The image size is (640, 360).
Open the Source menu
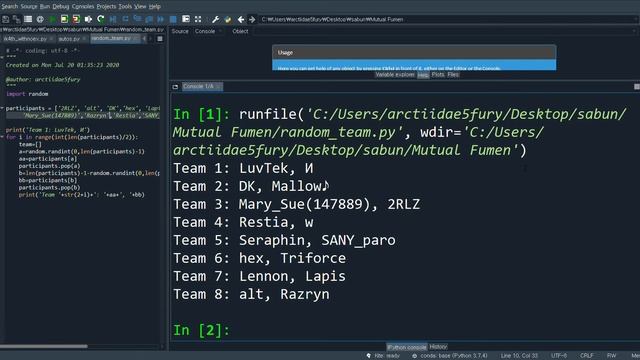(29, 7)
